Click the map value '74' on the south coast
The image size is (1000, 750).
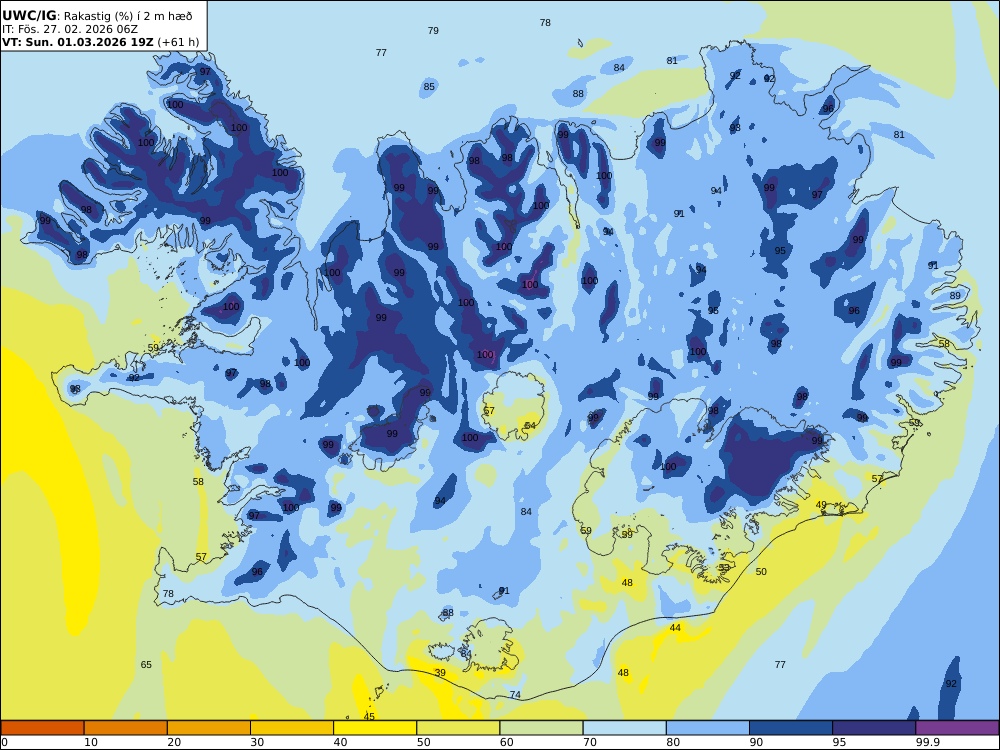tap(515, 695)
